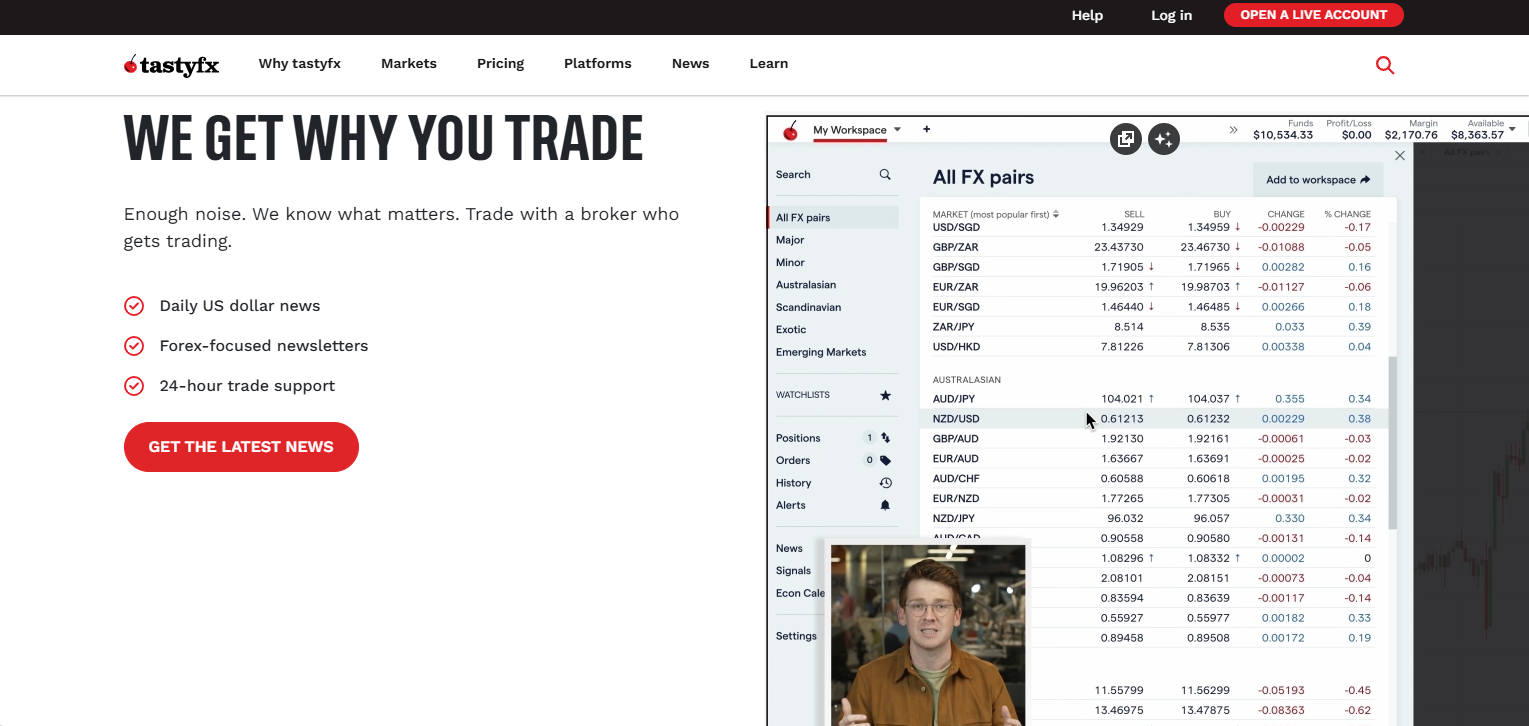Select the EUR/SGD row
Screen dimensions: 1529x726
coord(1152,307)
